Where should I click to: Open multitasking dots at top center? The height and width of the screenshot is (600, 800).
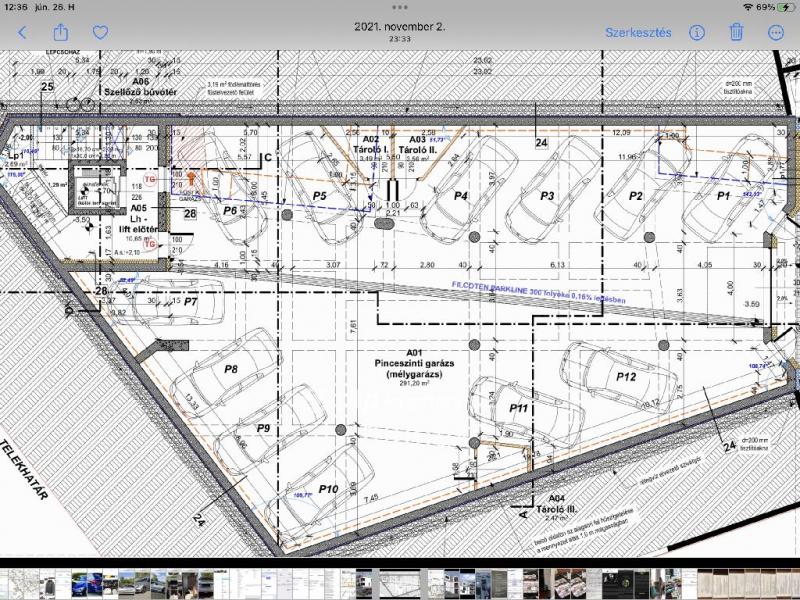click(x=399, y=7)
